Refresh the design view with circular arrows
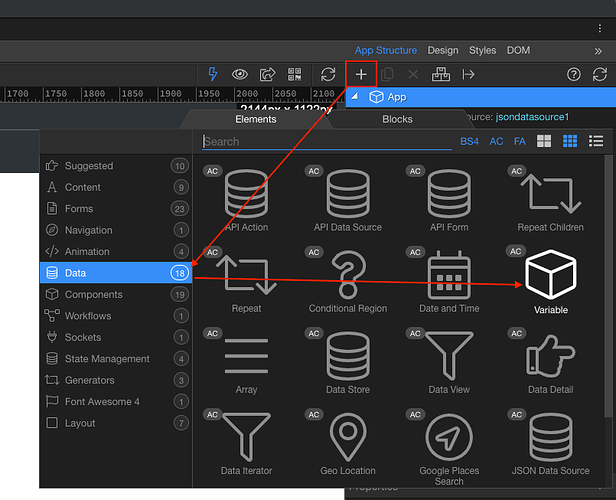Screen dimensions: 616x500 [328, 74]
